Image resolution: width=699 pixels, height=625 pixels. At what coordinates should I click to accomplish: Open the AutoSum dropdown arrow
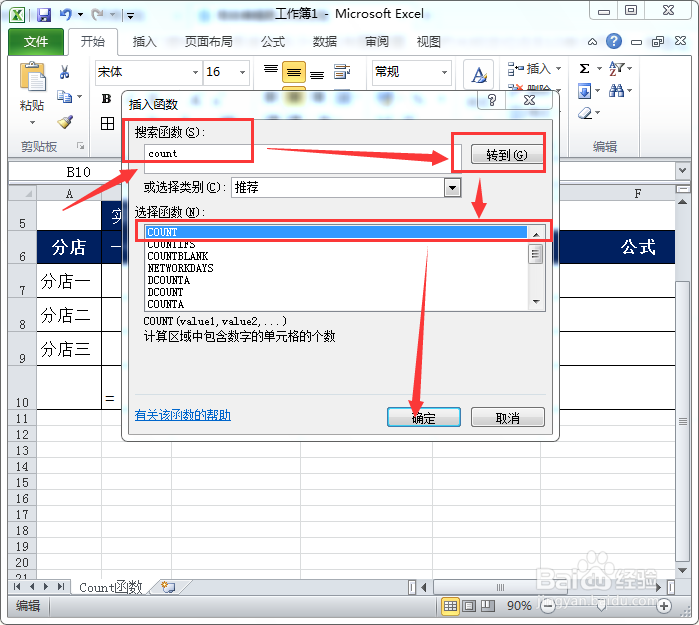pyautogui.click(x=599, y=68)
